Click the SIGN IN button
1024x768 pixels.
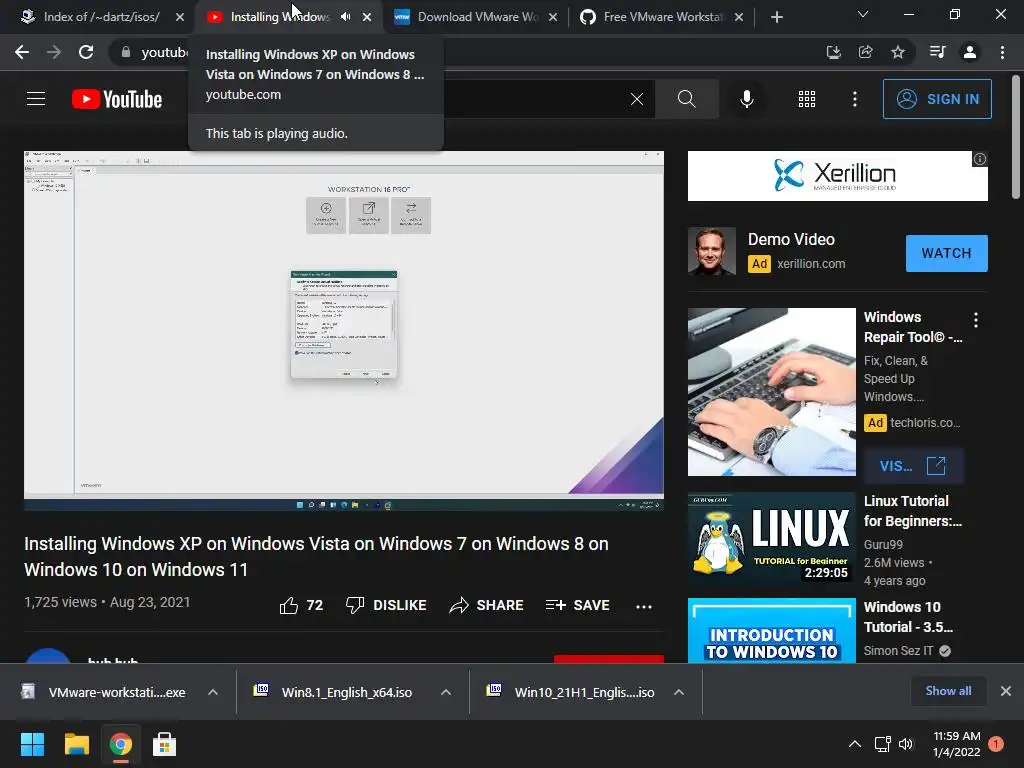coord(936,99)
